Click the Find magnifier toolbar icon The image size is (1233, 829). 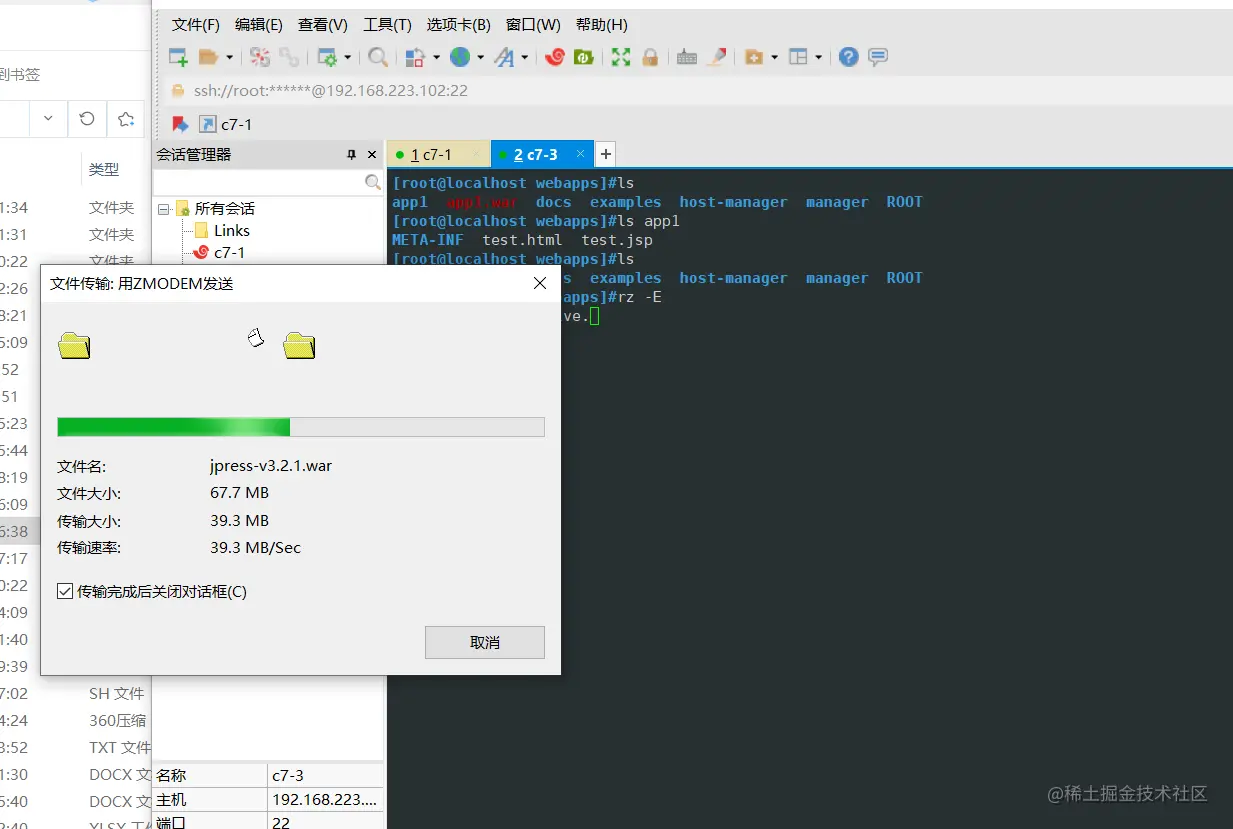click(x=378, y=57)
